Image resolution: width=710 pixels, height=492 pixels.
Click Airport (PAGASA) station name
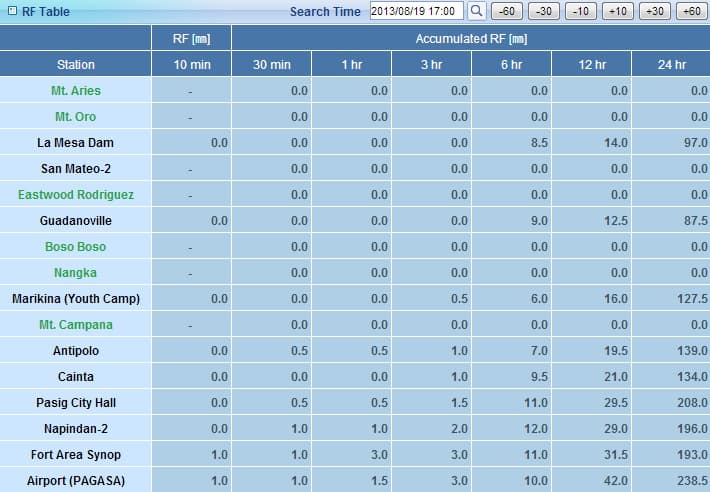75,481
